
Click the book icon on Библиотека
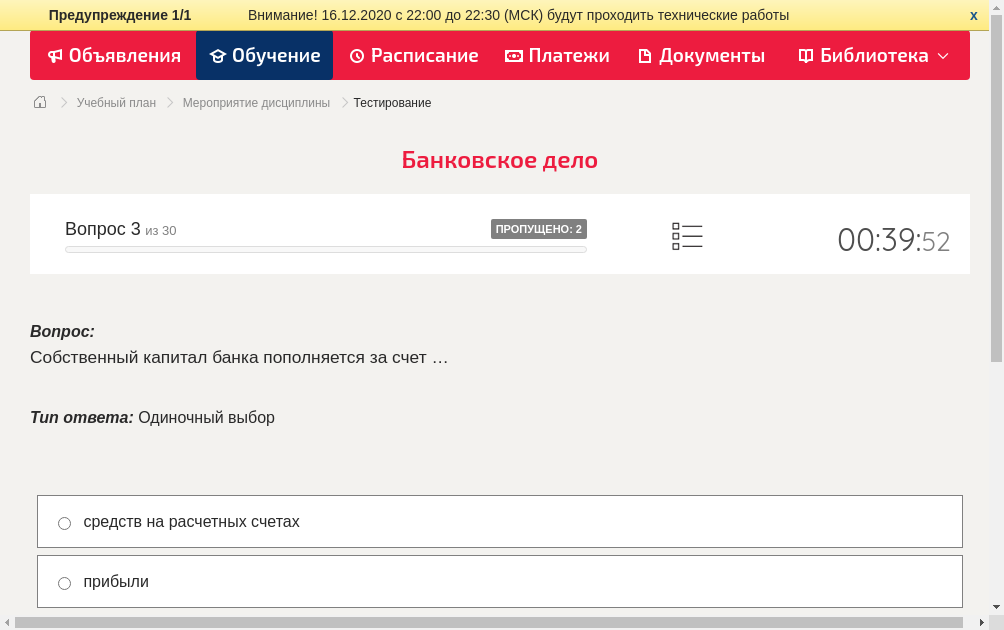click(x=805, y=56)
